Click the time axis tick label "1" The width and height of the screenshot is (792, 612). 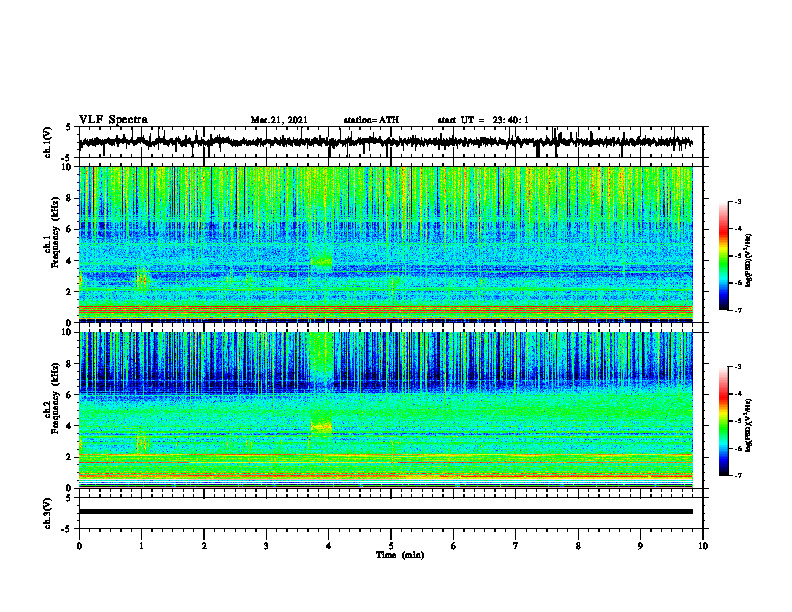pos(141,546)
